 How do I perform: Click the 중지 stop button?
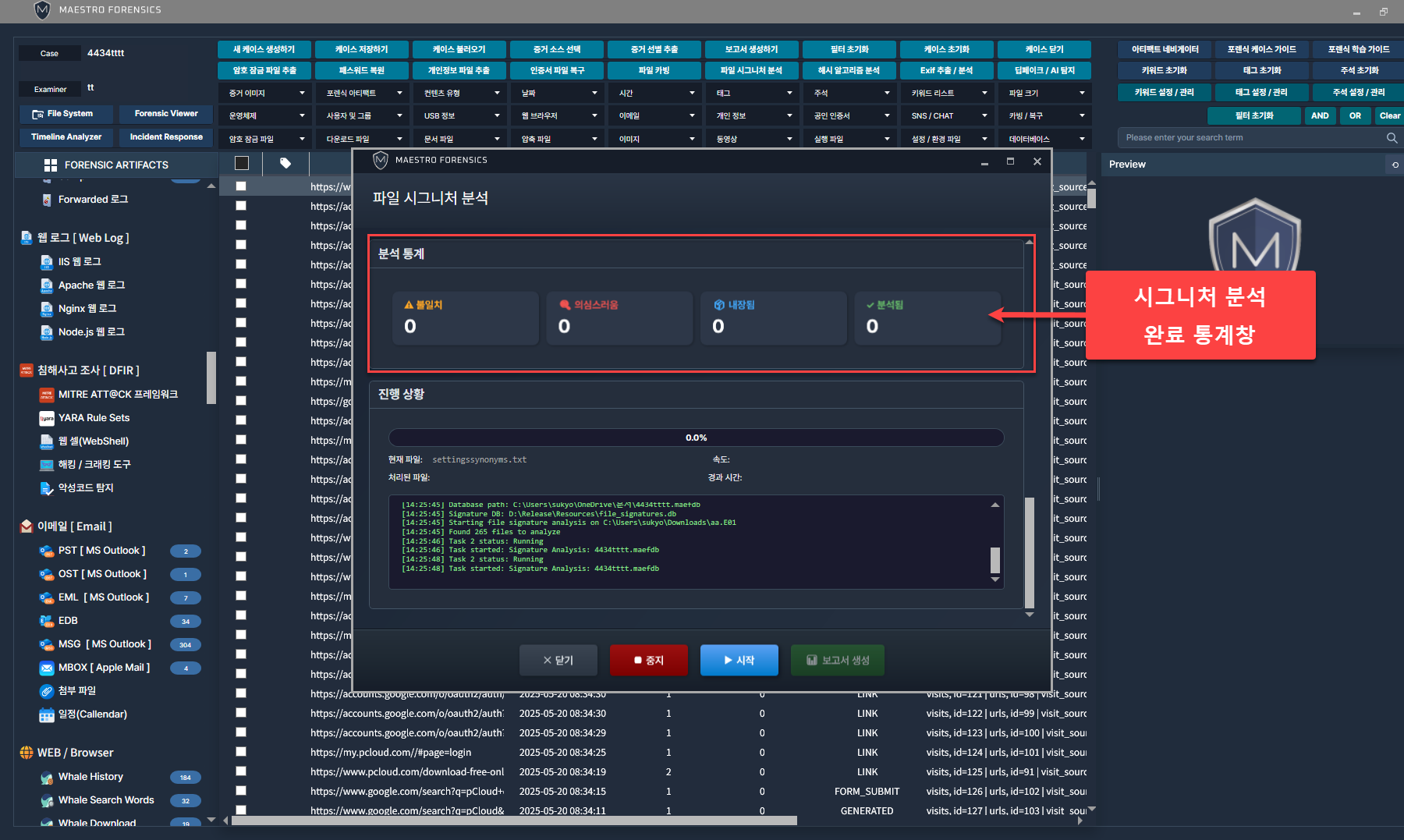tap(648, 660)
